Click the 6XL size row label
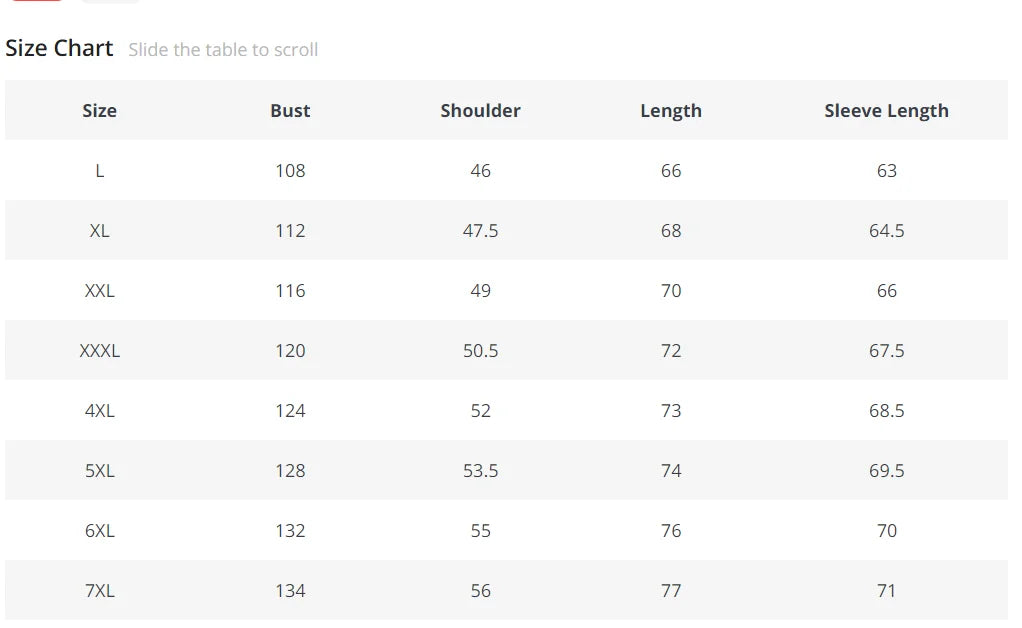The height and width of the screenshot is (628, 1022). click(99, 531)
